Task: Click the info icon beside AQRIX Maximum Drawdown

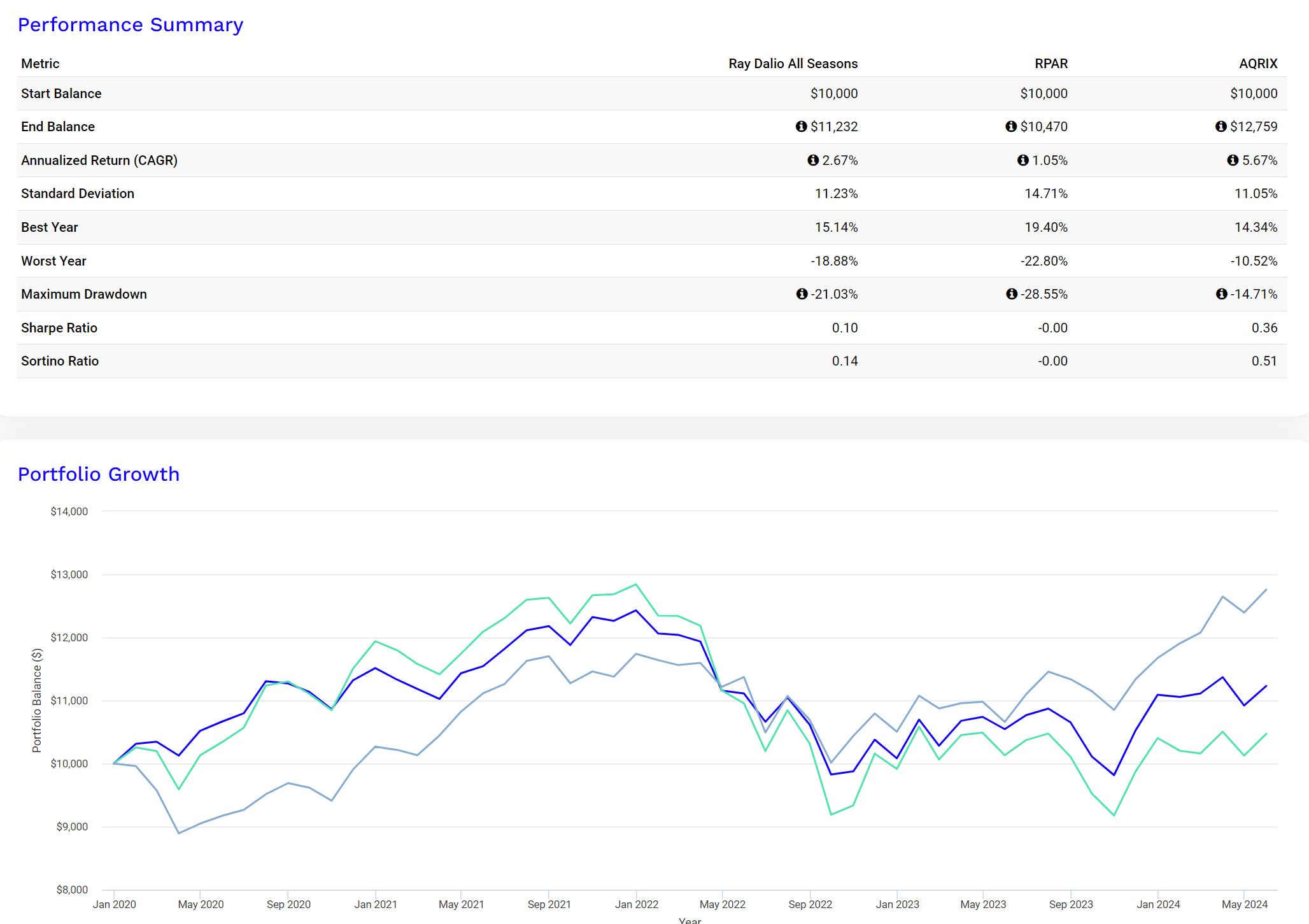Action: (x=1221, y=294)
